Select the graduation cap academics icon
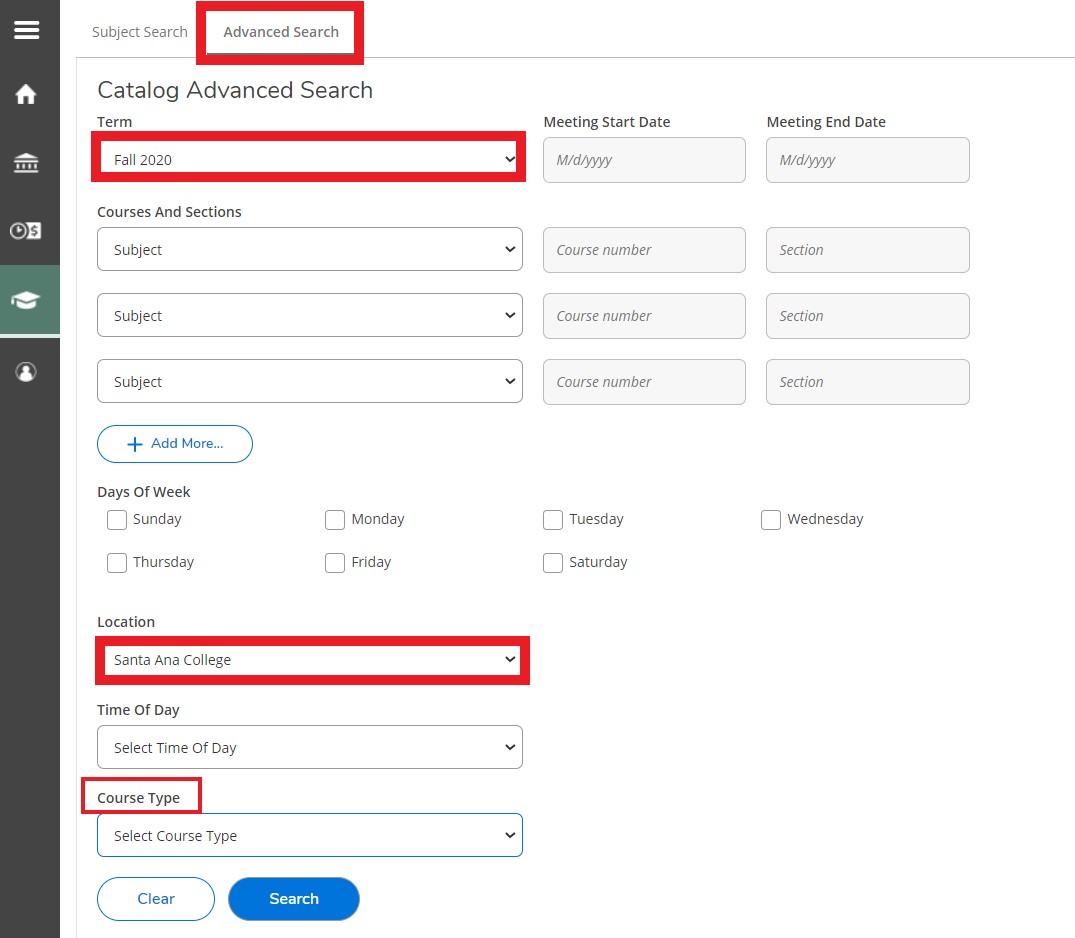Viewport: 1075px width, 938px height. pyautogui.click(x=27, y=300)
